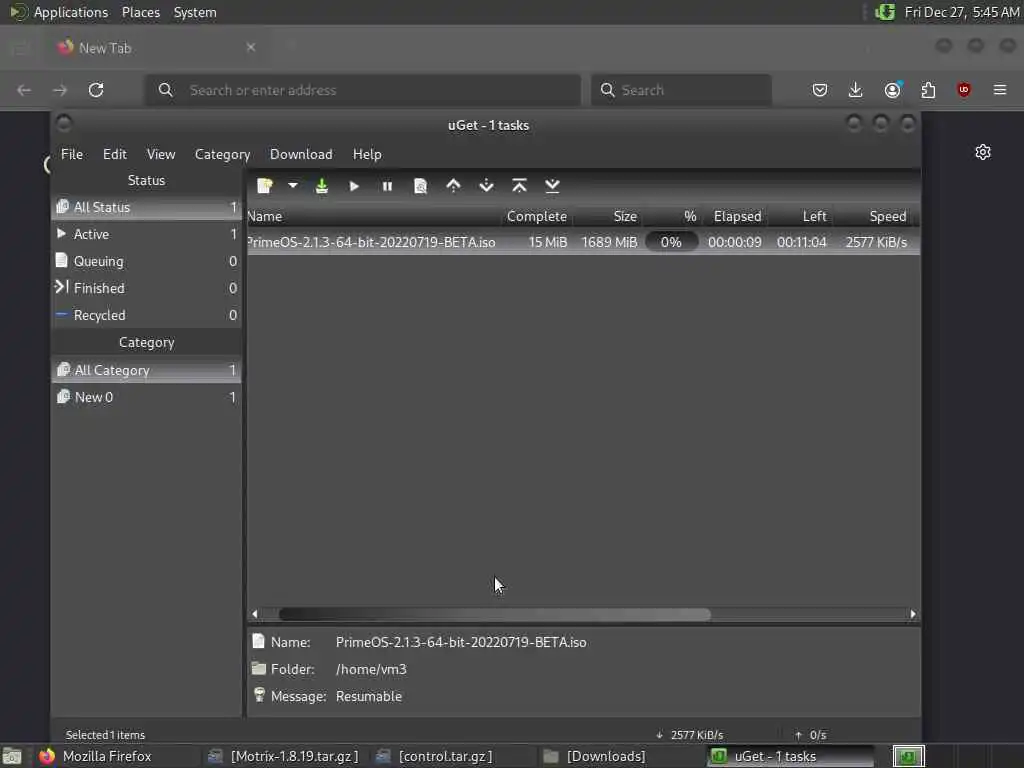The image size is (1024, 768).
Task: Click the left arrow of the horizontal scrollbar
Action: click(255, 615)
